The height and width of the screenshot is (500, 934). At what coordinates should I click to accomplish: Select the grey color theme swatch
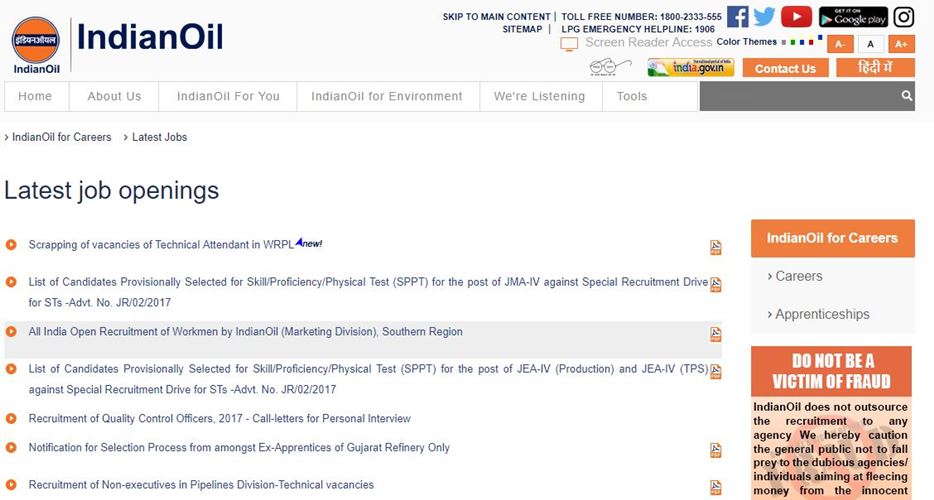pos(784,42)
